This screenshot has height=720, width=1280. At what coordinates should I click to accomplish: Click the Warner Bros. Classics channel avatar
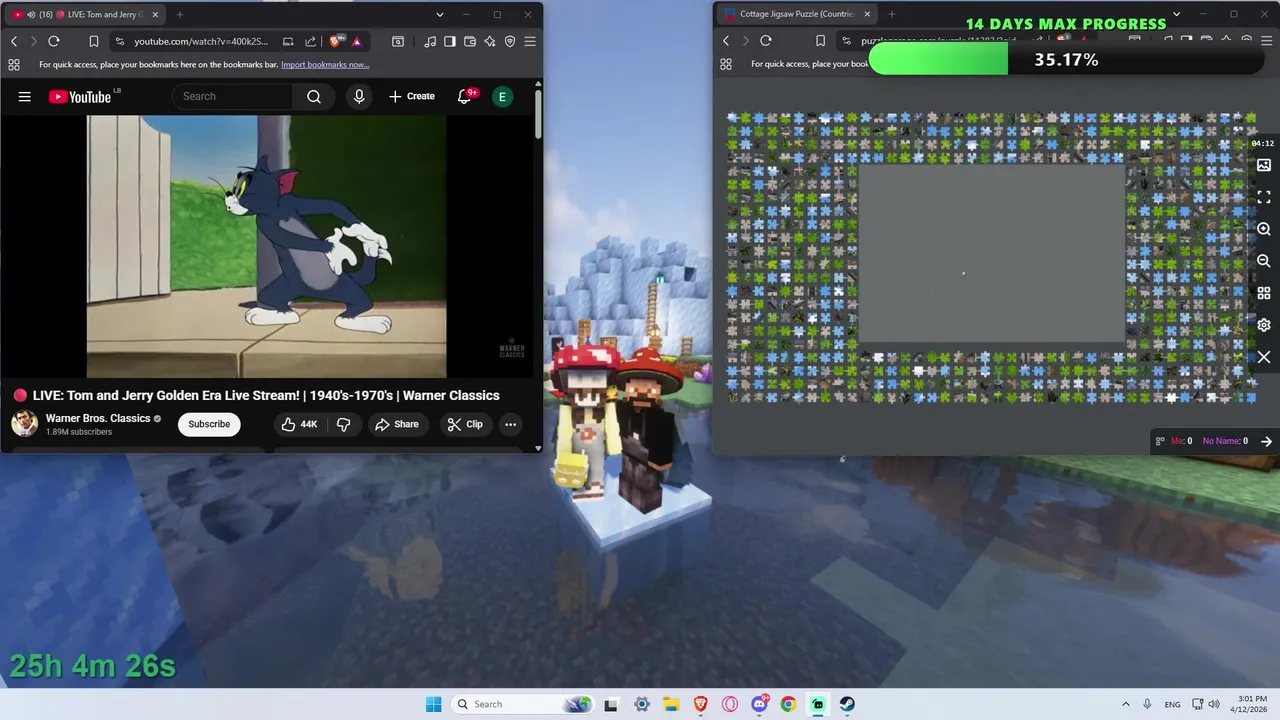[x=24, y=424]
